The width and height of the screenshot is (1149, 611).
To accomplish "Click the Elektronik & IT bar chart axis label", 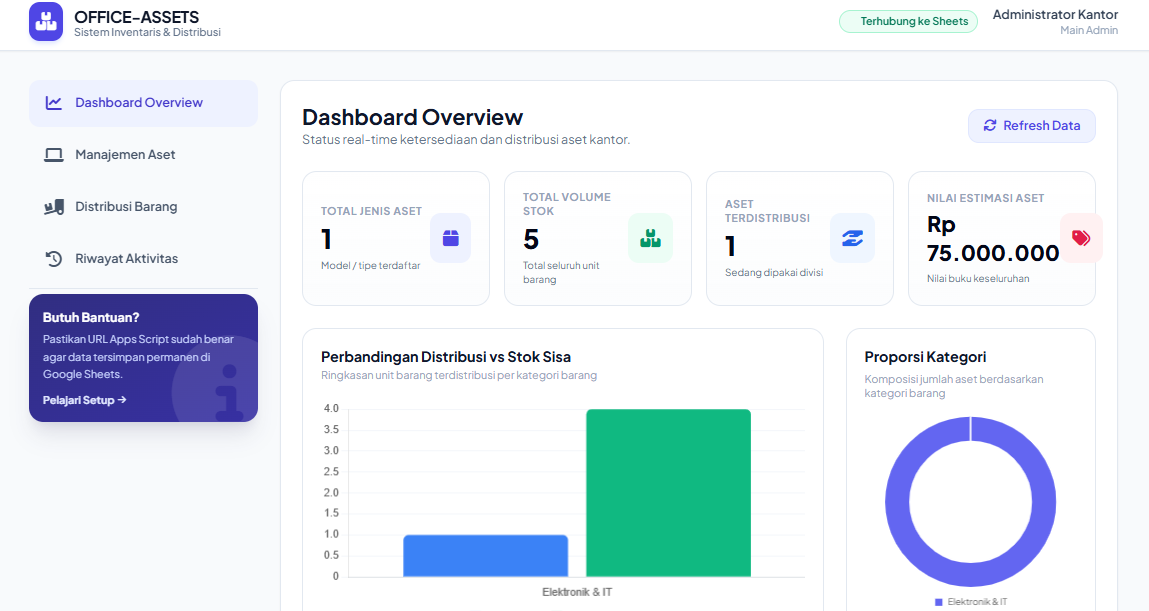I will (577, 592).
